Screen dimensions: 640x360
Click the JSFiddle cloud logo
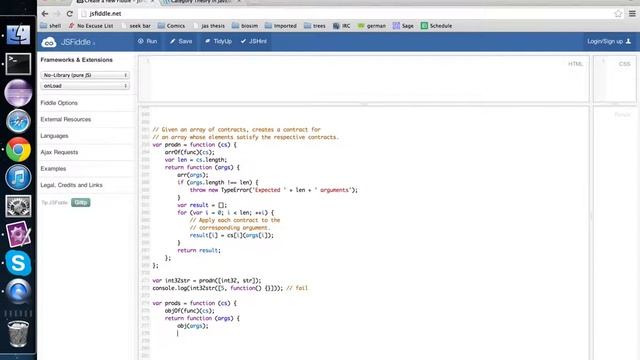click(49, 42)
